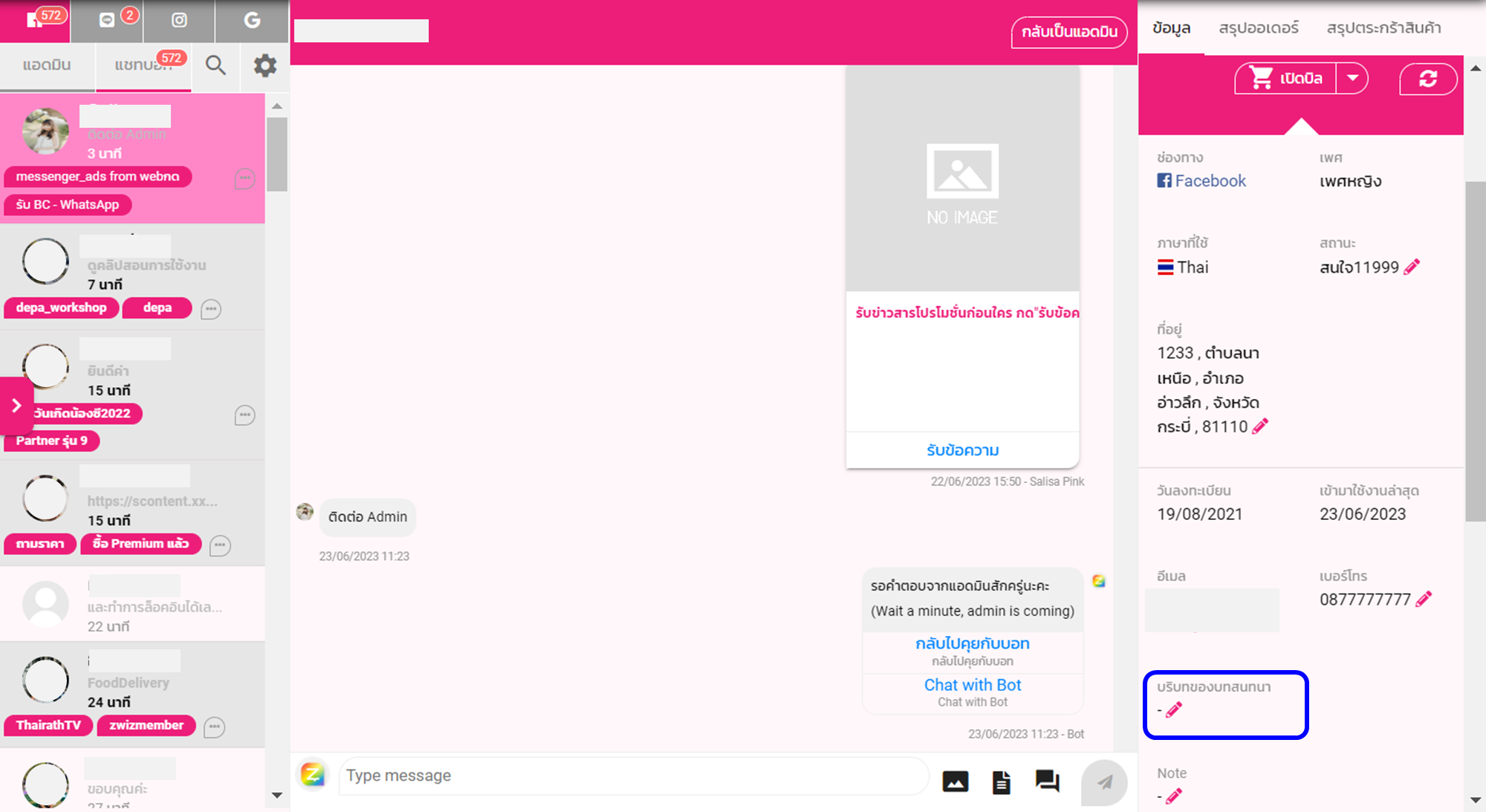
Task: Open saved replies chat bubbles icon
Action: [x=1047, y=781]
